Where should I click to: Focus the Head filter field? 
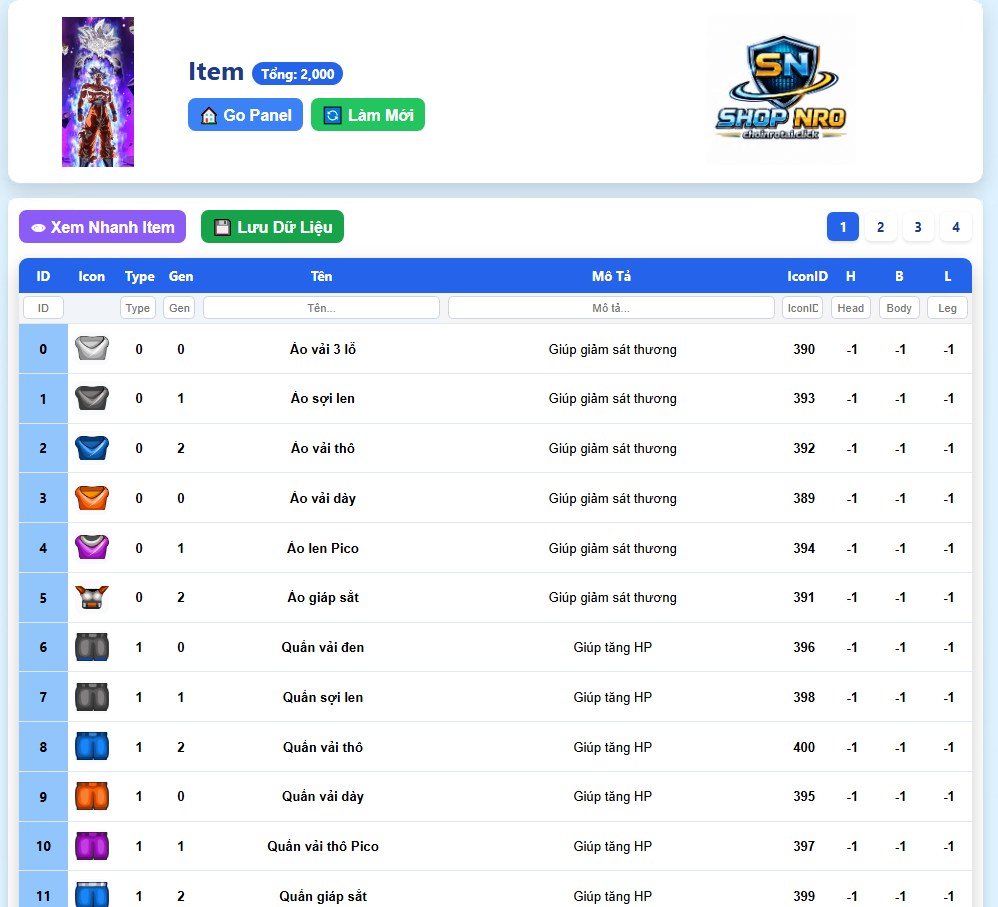click(x=850, y=307)
